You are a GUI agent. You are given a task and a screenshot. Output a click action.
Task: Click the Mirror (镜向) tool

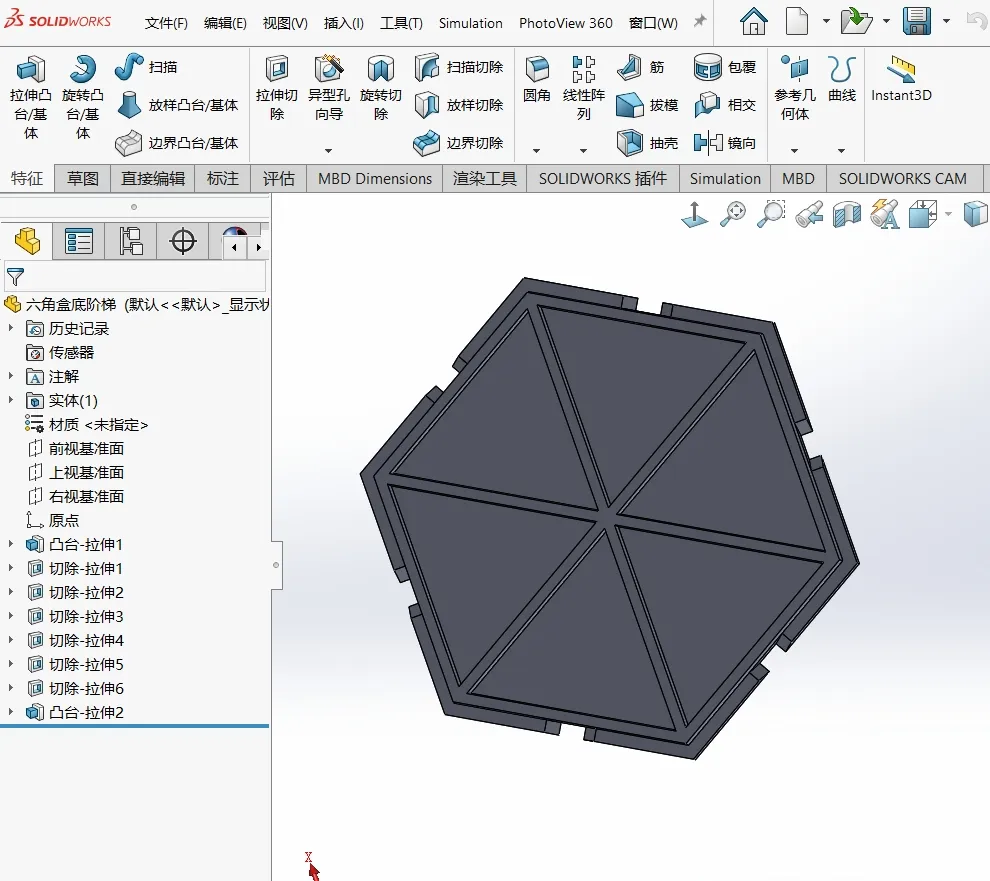tap(725, 143)
